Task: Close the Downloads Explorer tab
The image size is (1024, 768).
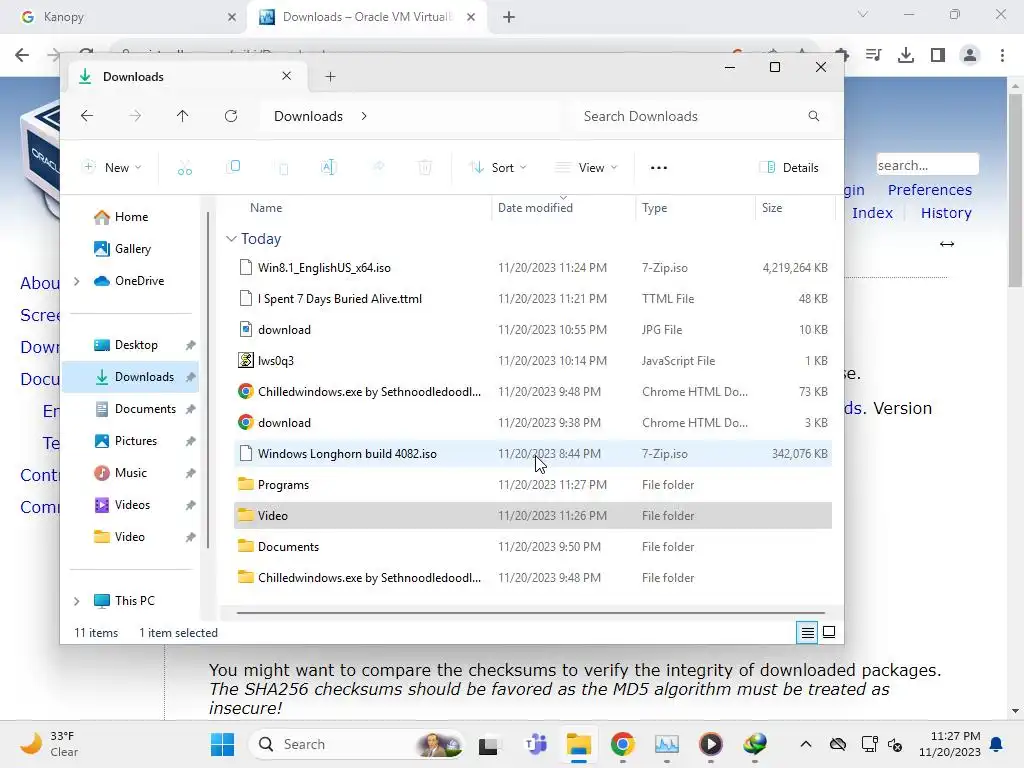Action: click(286, 76)
